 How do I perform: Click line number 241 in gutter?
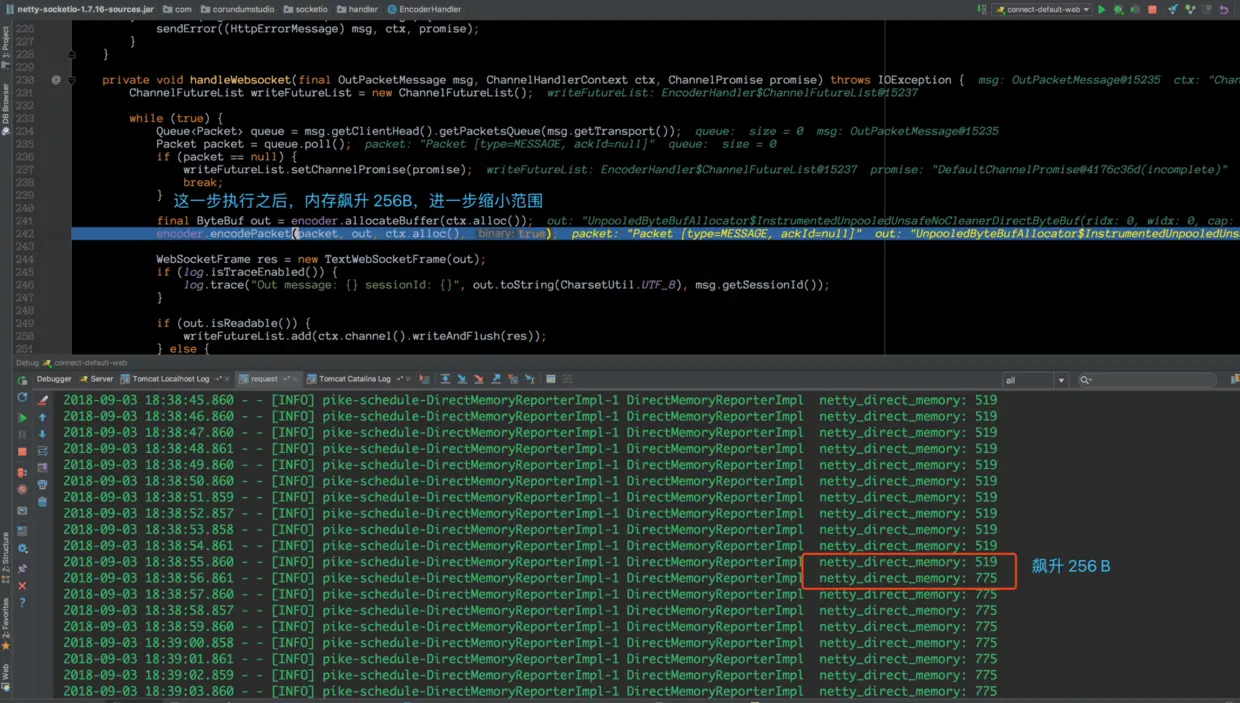(x=25, y=221)
